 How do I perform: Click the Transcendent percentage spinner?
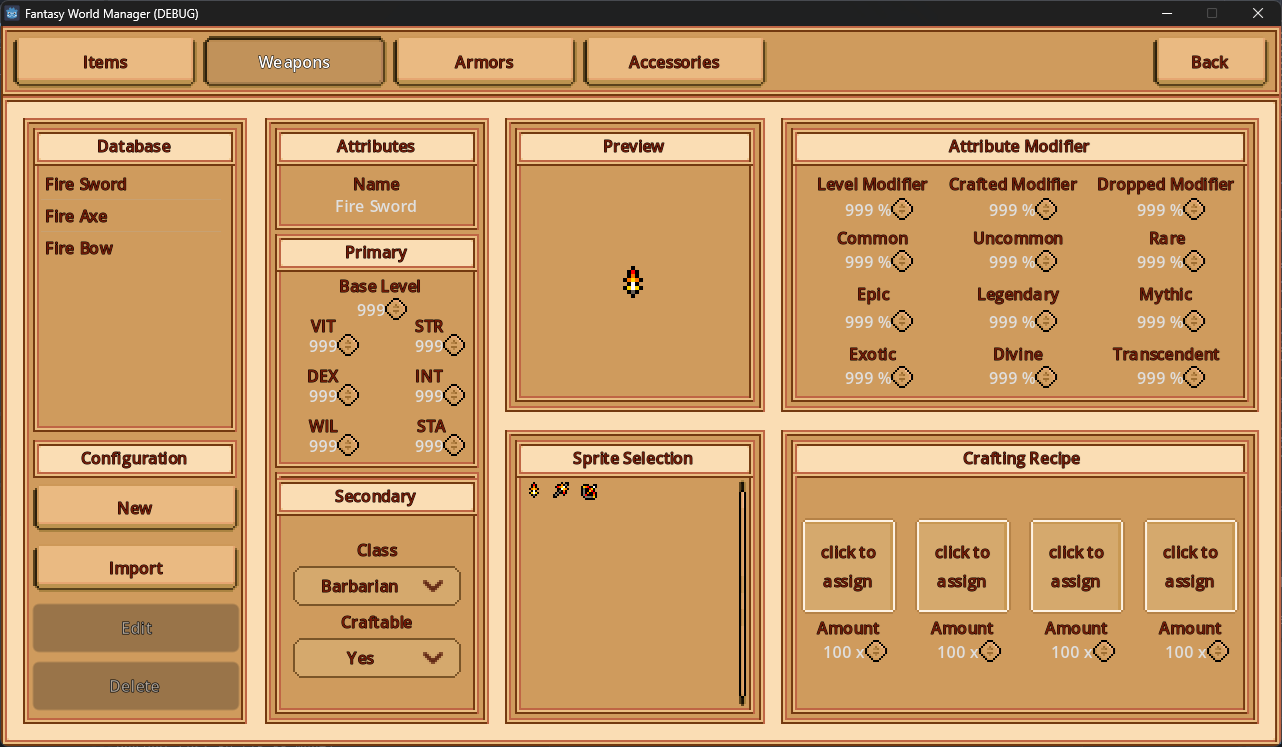[x=1194, y=377]
